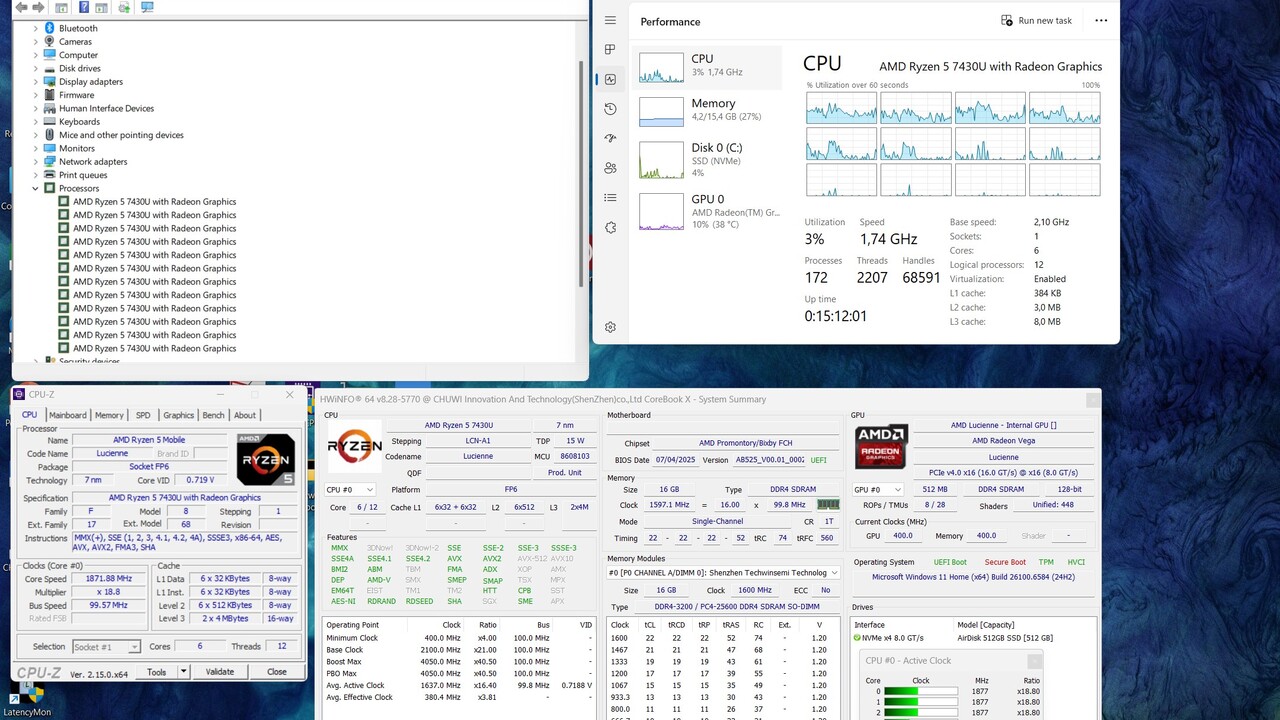Switch to the Graphics tab in CPU-Z
1280x720 pixels.
pyautogui.click(x=178, y=415)
